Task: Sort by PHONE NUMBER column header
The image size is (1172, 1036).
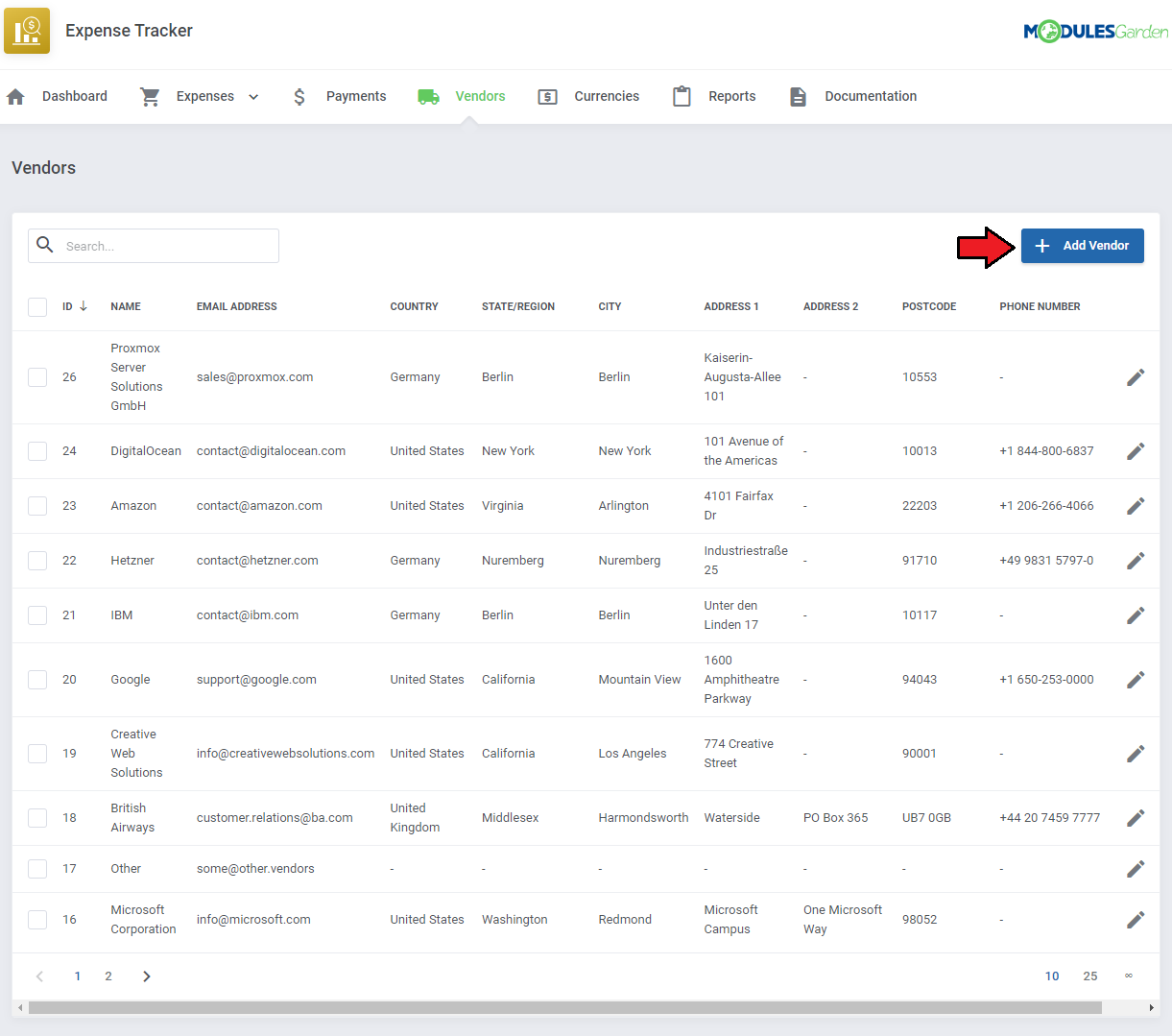Action: pyautogui.click(x=1040, y=307)
